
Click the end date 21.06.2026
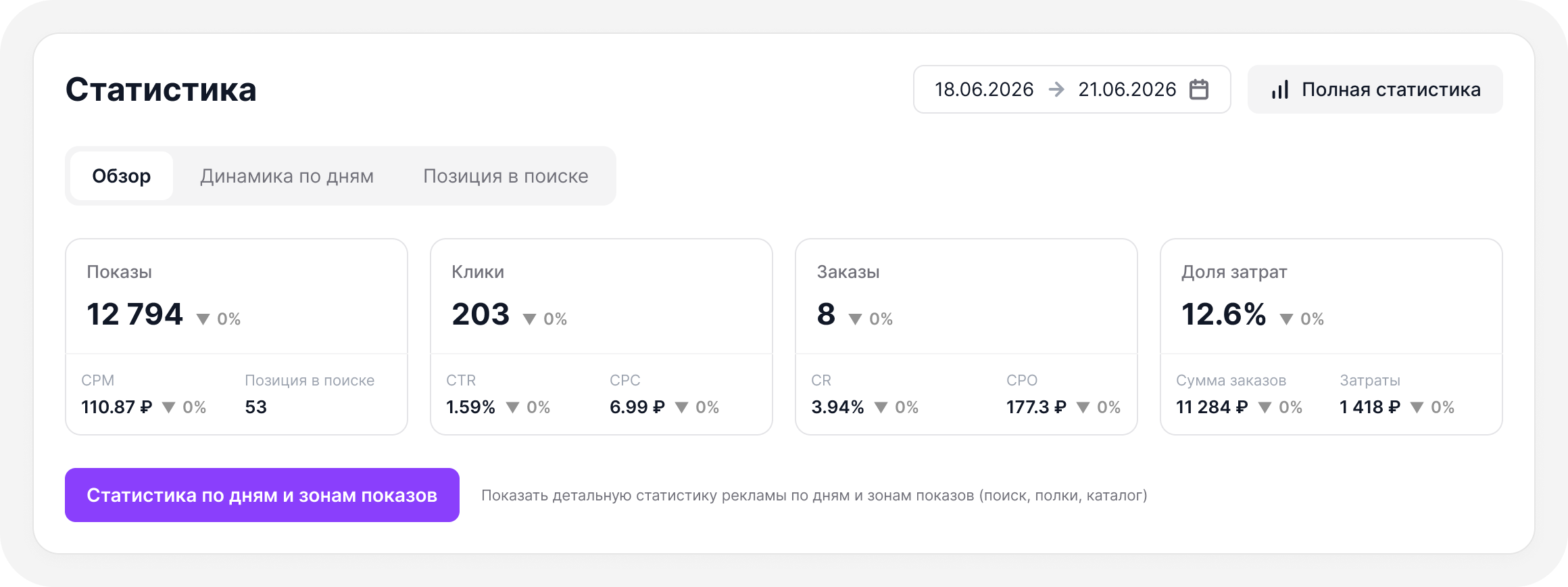(1127, 89)
